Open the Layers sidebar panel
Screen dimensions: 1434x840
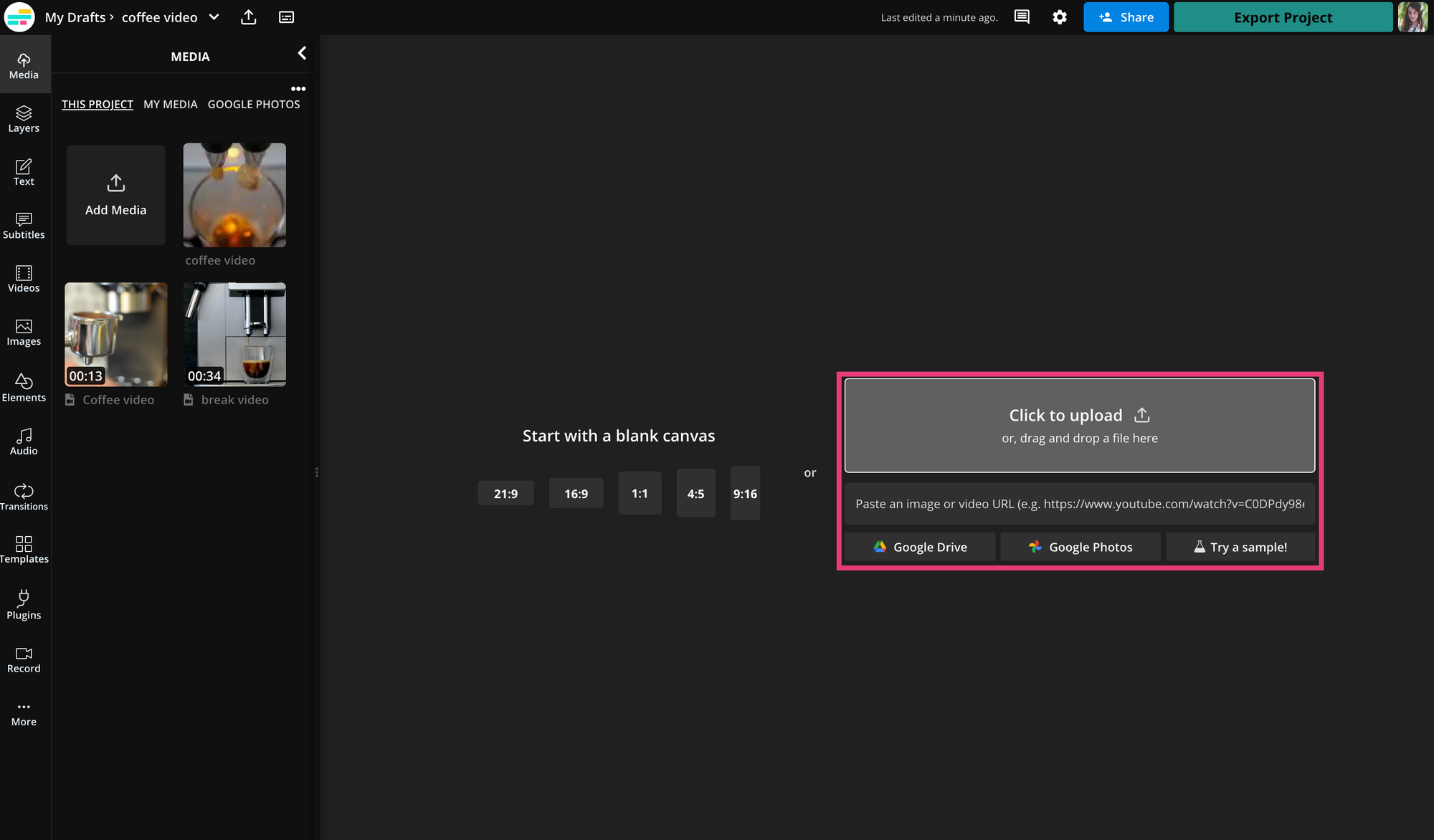click(x=24, y=119)
